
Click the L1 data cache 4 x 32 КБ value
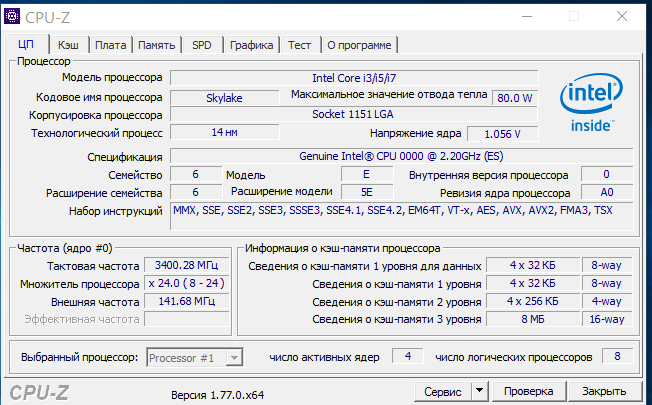[x=533, y=265]
